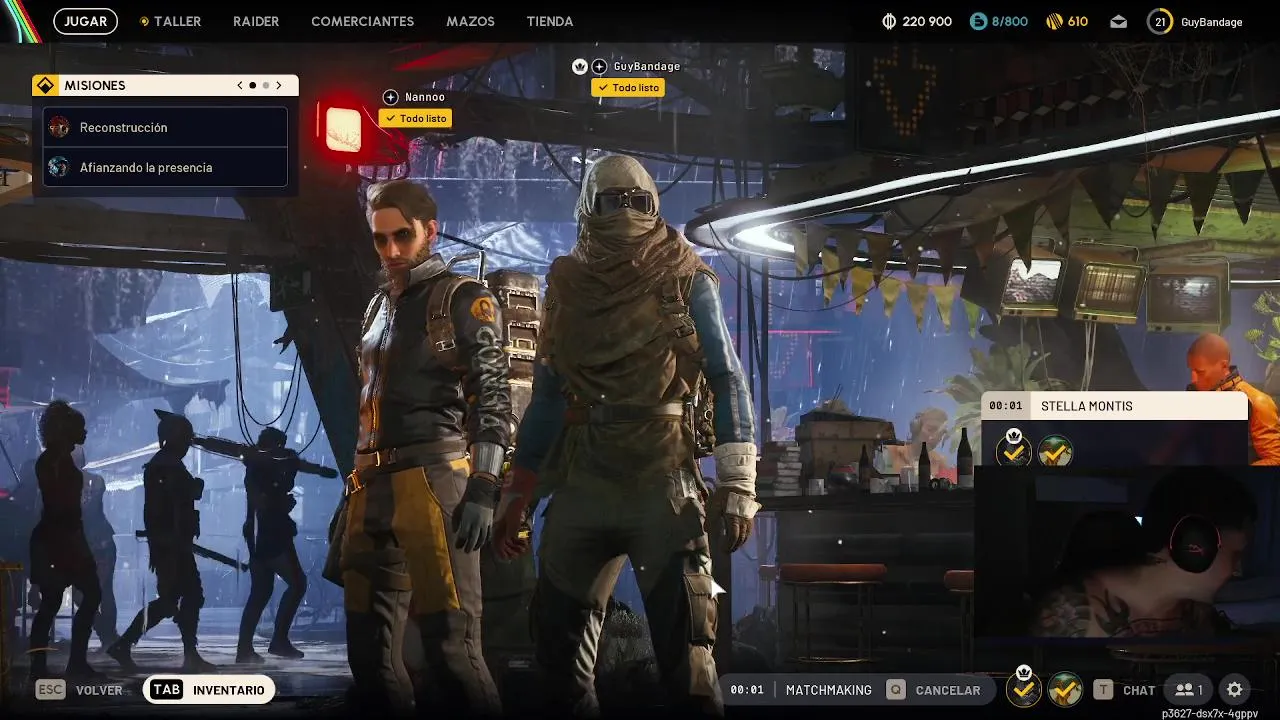Open the TALLER tab

point(177,21)
